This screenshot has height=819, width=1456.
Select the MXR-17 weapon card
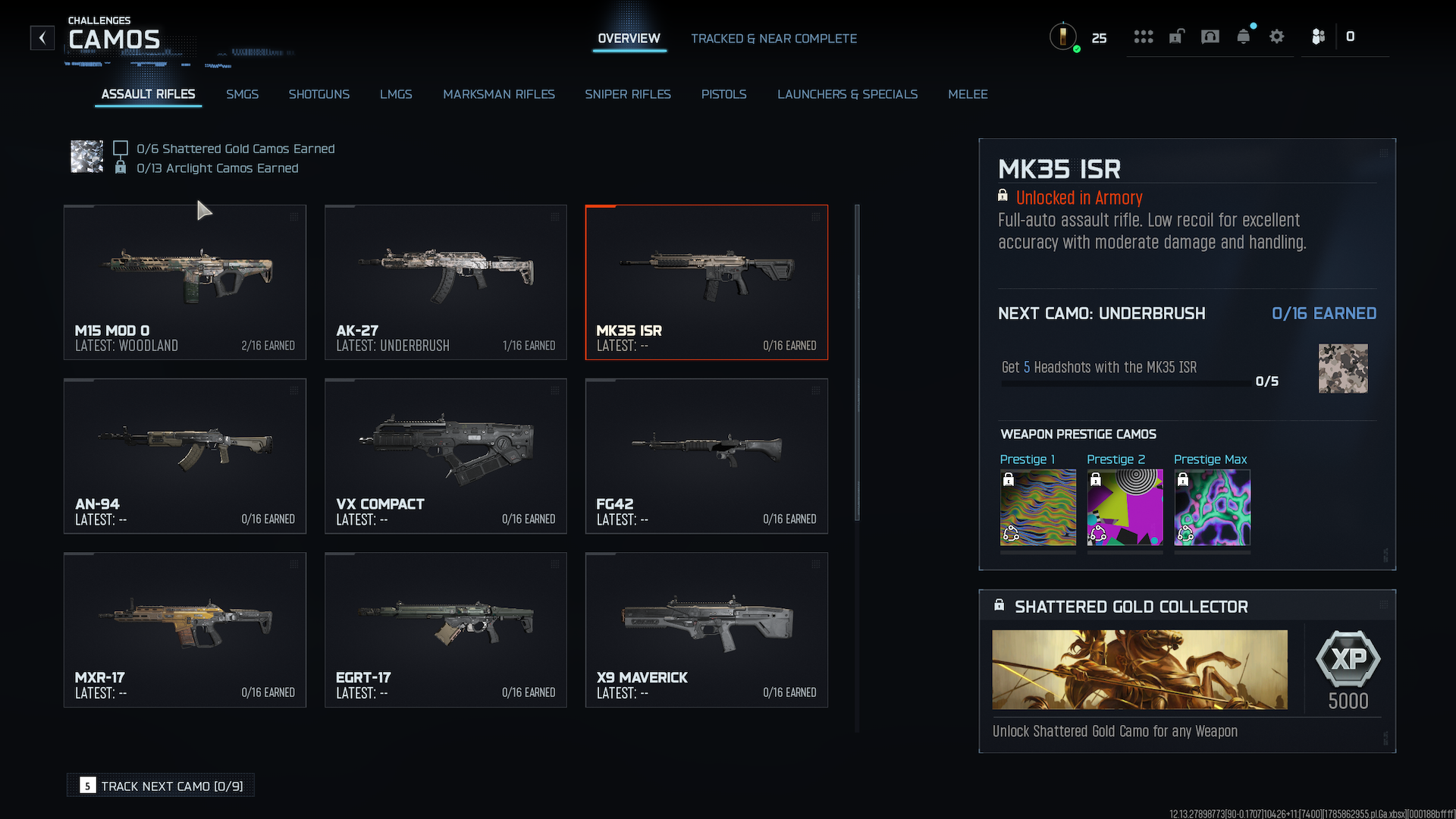[x=185, y=629]
